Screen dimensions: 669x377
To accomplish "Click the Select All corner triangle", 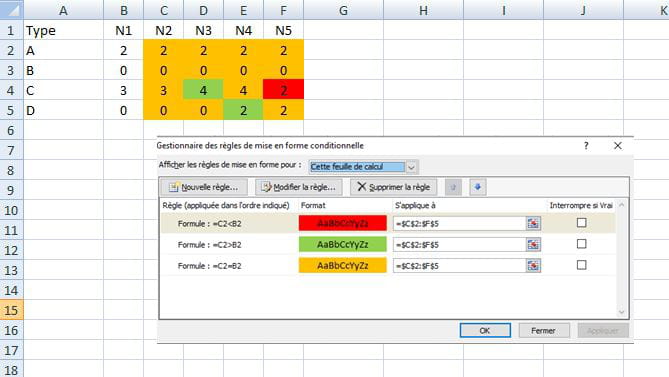I will pyautogui.click(x=12, y=9).
